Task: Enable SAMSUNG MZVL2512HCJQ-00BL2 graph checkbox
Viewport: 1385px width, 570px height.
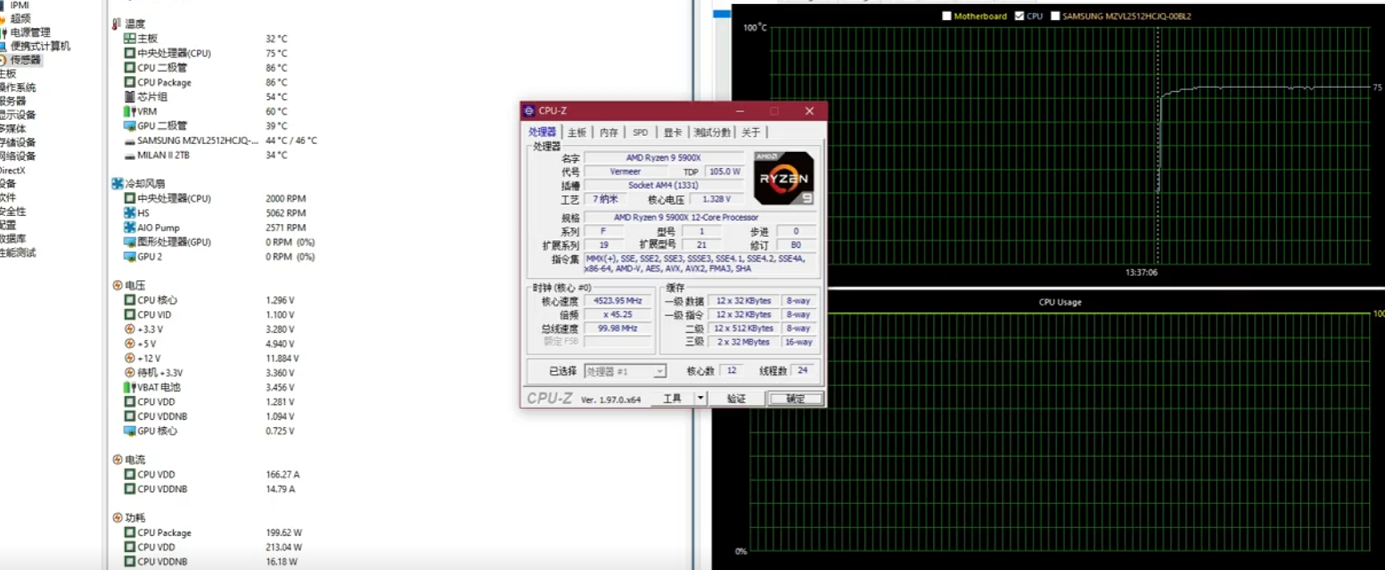Action: [1055, 16]
